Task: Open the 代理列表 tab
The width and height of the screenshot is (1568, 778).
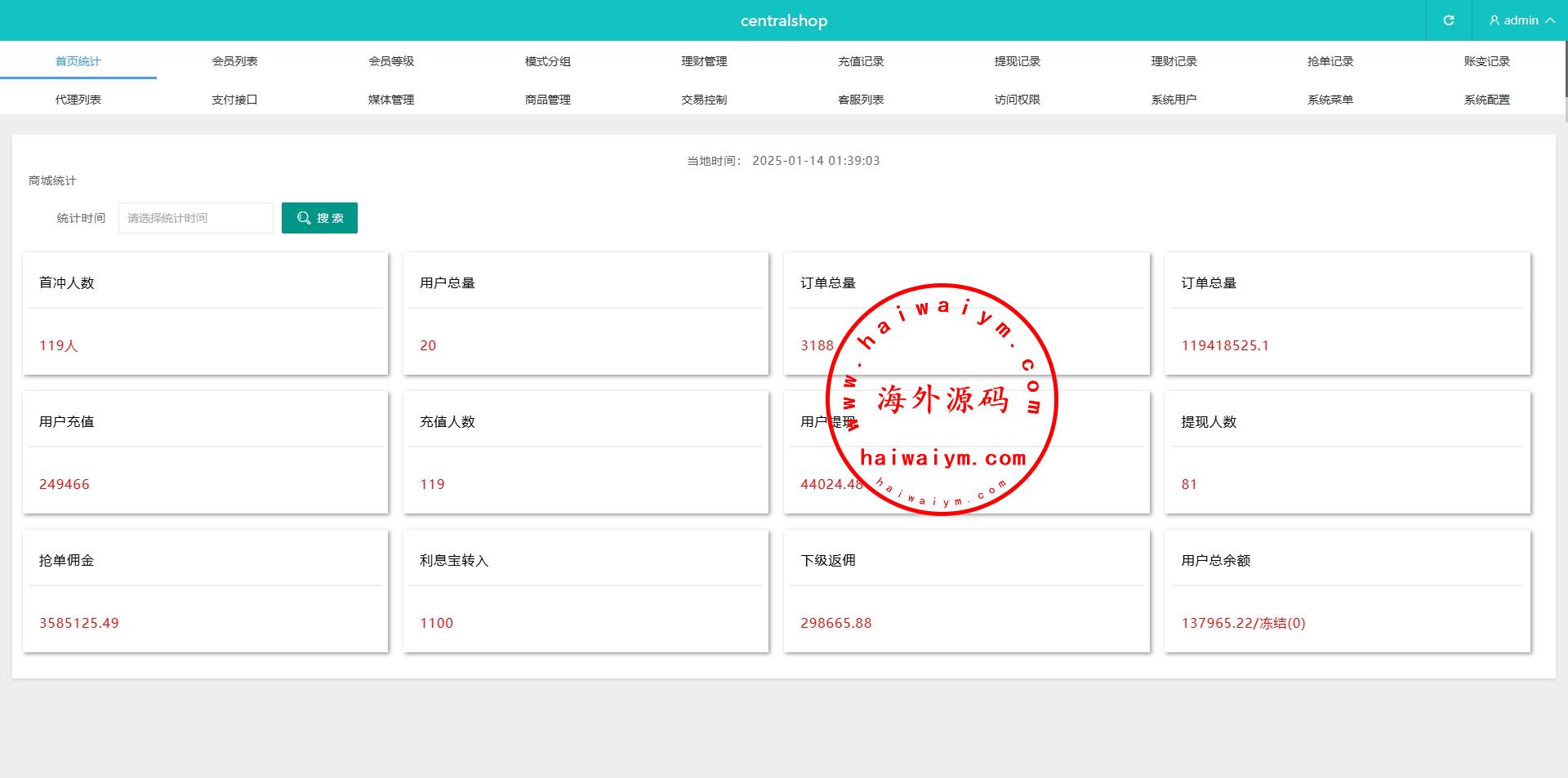Action: pyautogui.click(x=78, y=100)
